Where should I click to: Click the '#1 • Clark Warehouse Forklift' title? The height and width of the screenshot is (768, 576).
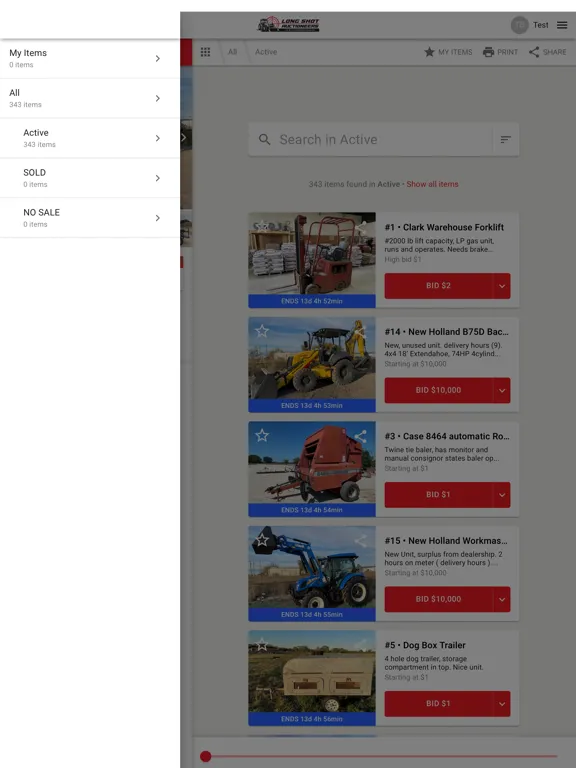(444, 227)
